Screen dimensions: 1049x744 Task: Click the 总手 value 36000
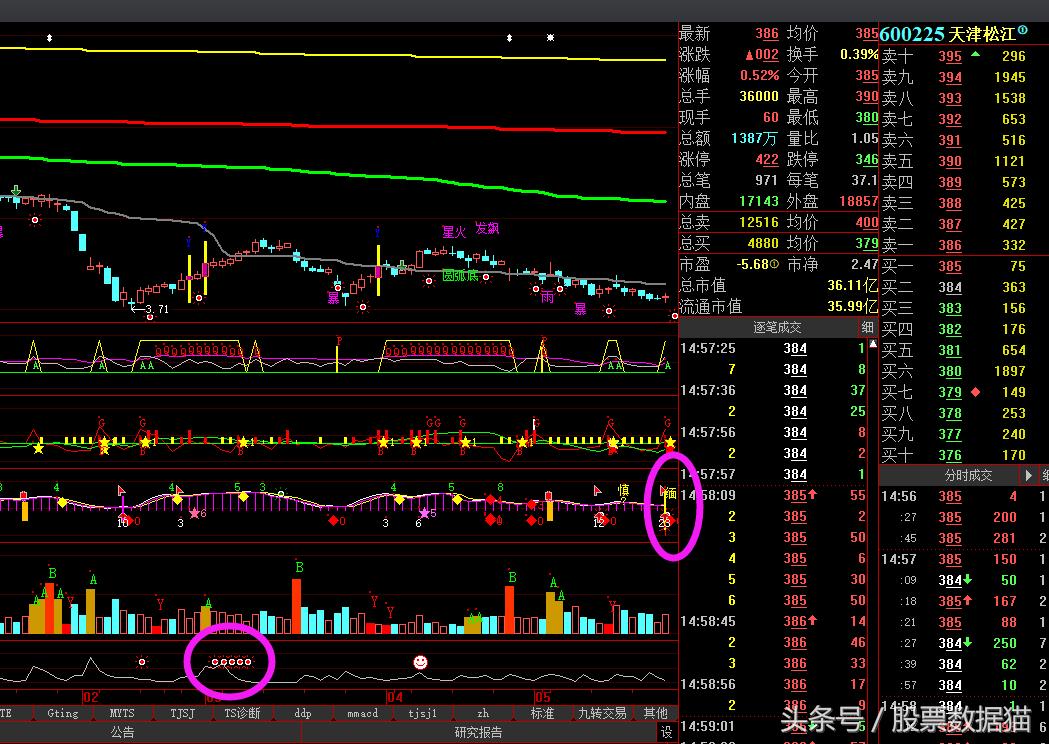[759, 96]
